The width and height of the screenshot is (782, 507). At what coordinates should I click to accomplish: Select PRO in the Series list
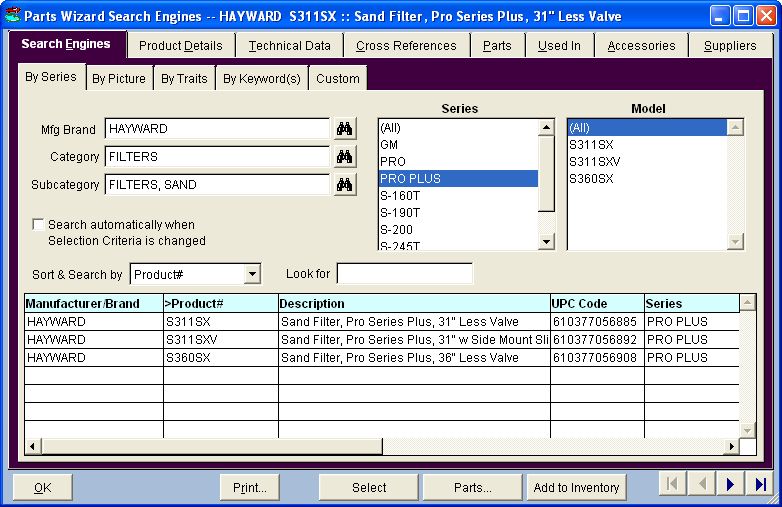pyautogui.click(x=458, y=162)
